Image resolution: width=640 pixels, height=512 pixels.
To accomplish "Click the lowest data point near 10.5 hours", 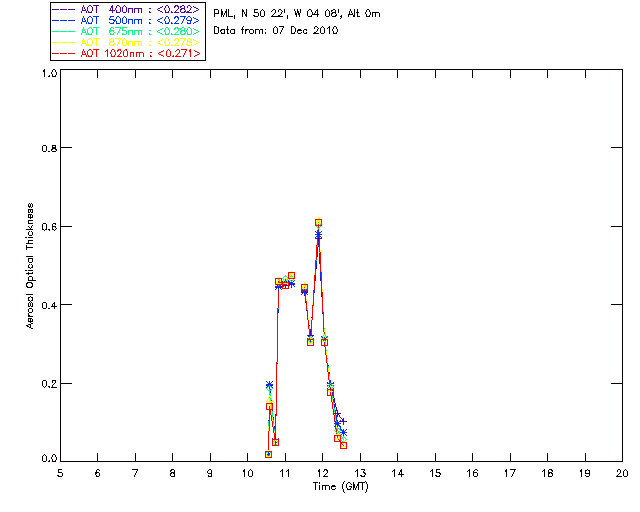I will tap(268, 454).
